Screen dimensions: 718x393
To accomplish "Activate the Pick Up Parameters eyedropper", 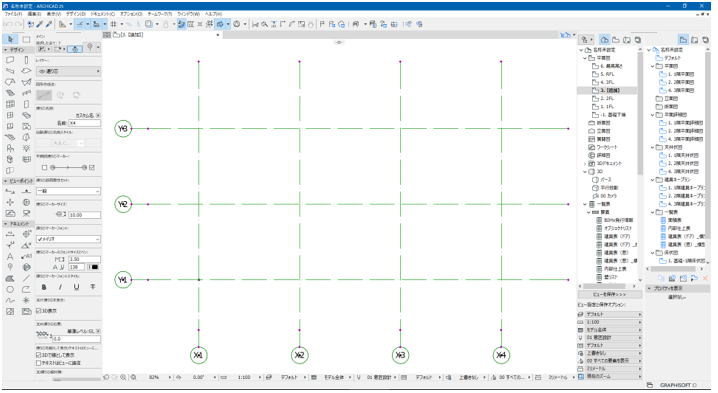I will click(40, 24).
